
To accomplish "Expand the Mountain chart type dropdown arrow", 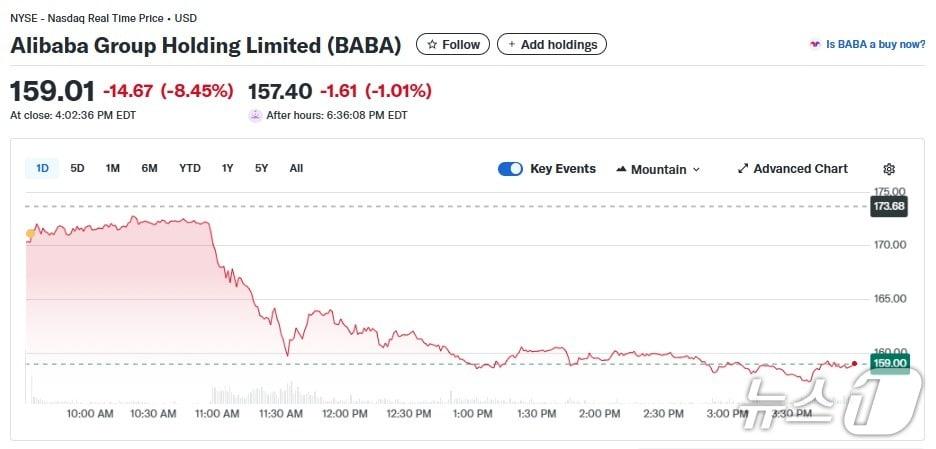I will coord(696,170).
